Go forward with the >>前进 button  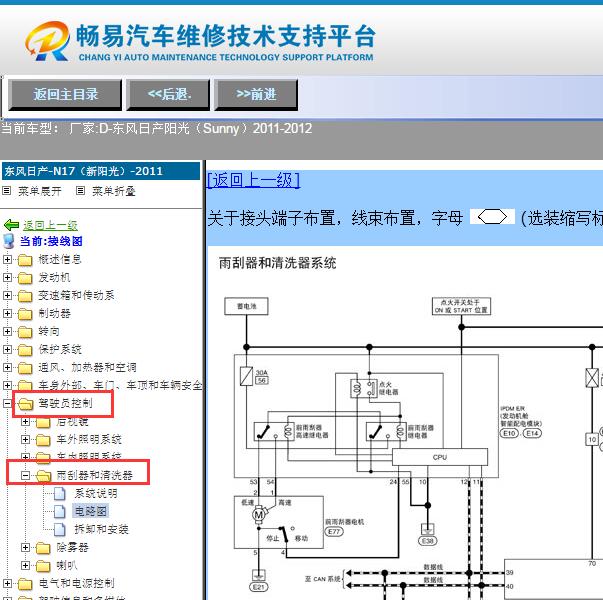[x=256, y=95]
